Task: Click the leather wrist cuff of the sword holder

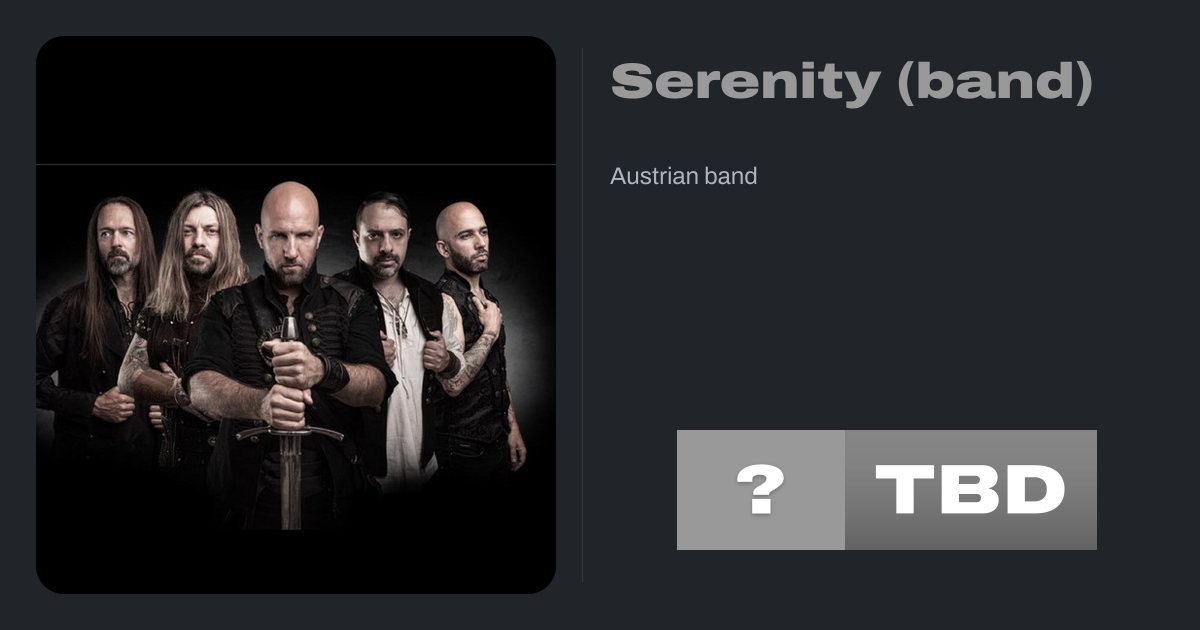Action: [x=334, y=373]
